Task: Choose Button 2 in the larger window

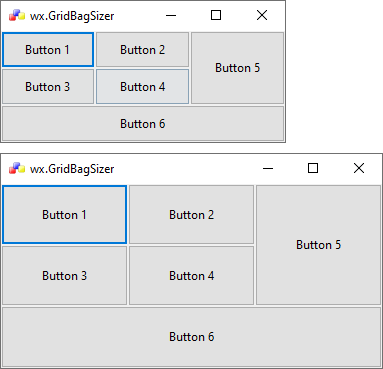Action: [191, 215]
